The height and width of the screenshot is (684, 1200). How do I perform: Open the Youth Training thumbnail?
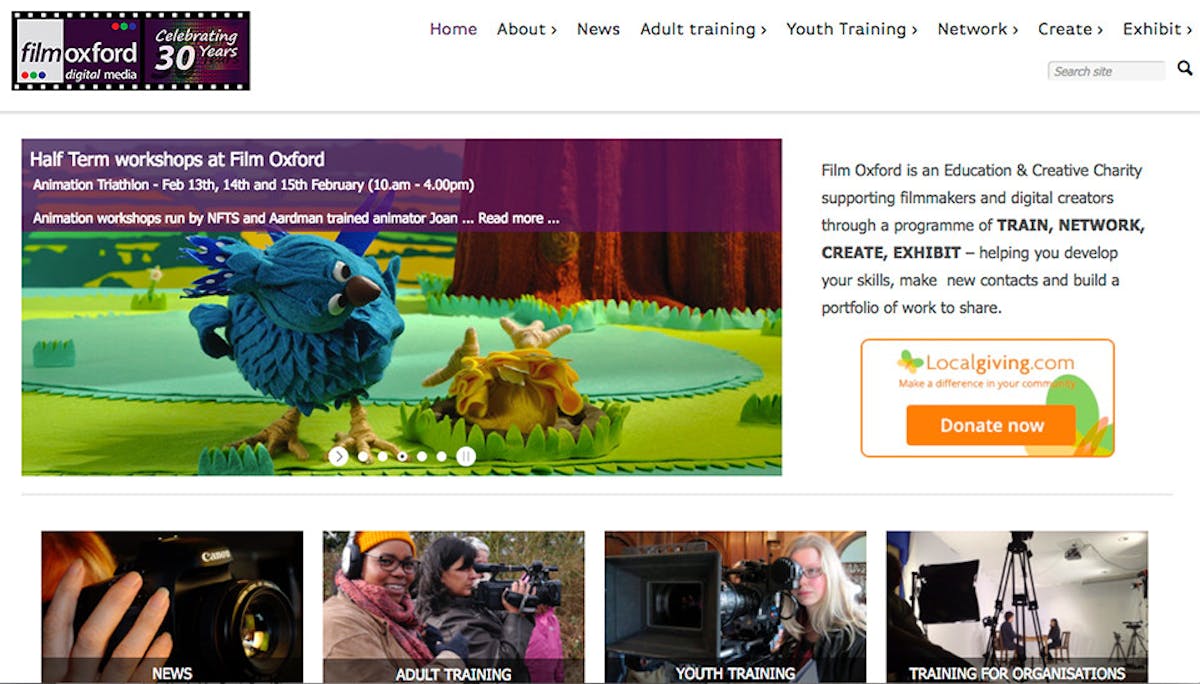(x=735, y=606)
